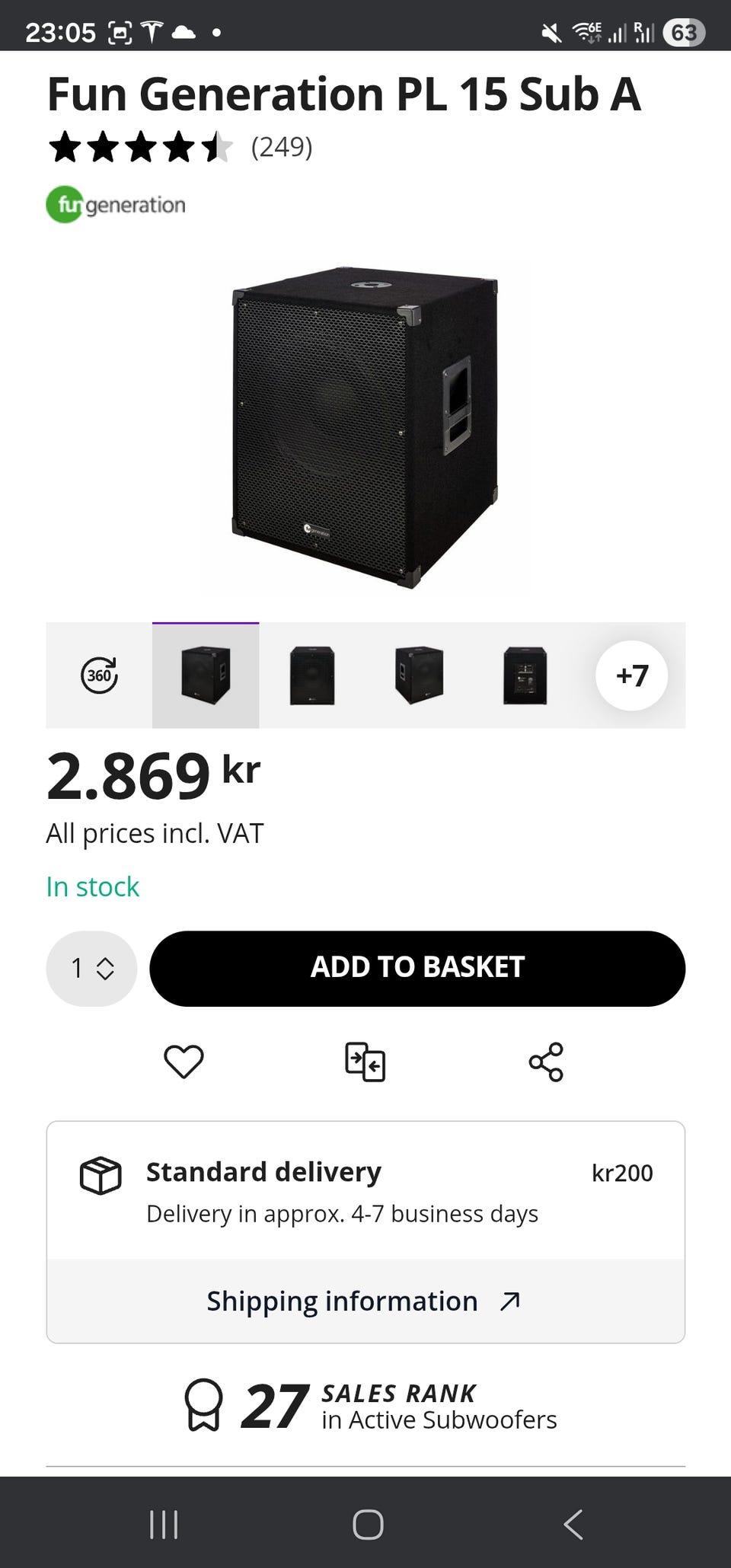Tap the ADD TO BASKET button
The height and width of the screenshot is (1568, 731).
pyautogui.click(x=417, y=968)
